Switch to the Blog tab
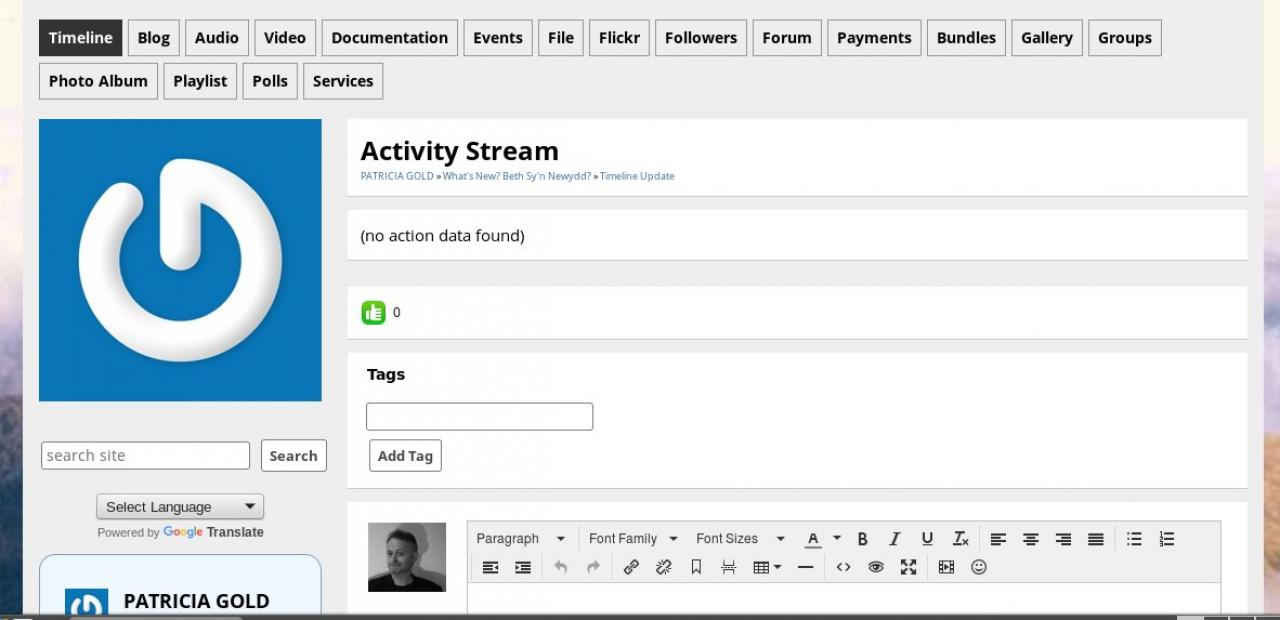 pyautogui.click(x=153, y=38)
